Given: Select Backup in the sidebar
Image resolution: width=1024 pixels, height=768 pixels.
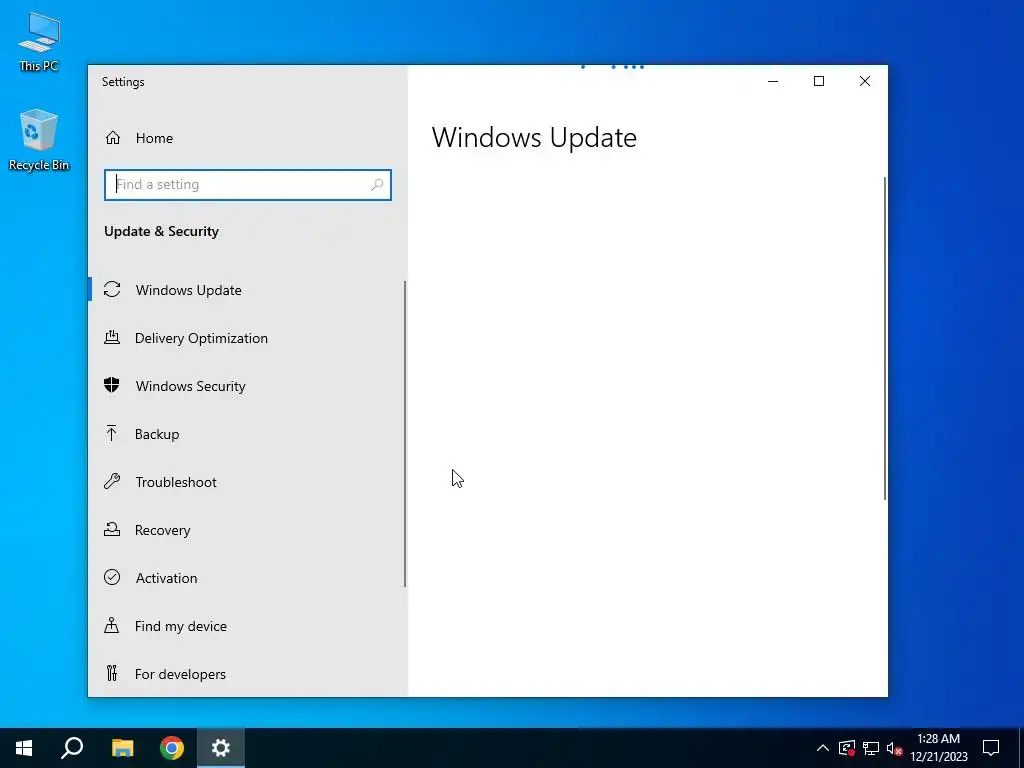Looking at the screenshot, I should (247, 434).
